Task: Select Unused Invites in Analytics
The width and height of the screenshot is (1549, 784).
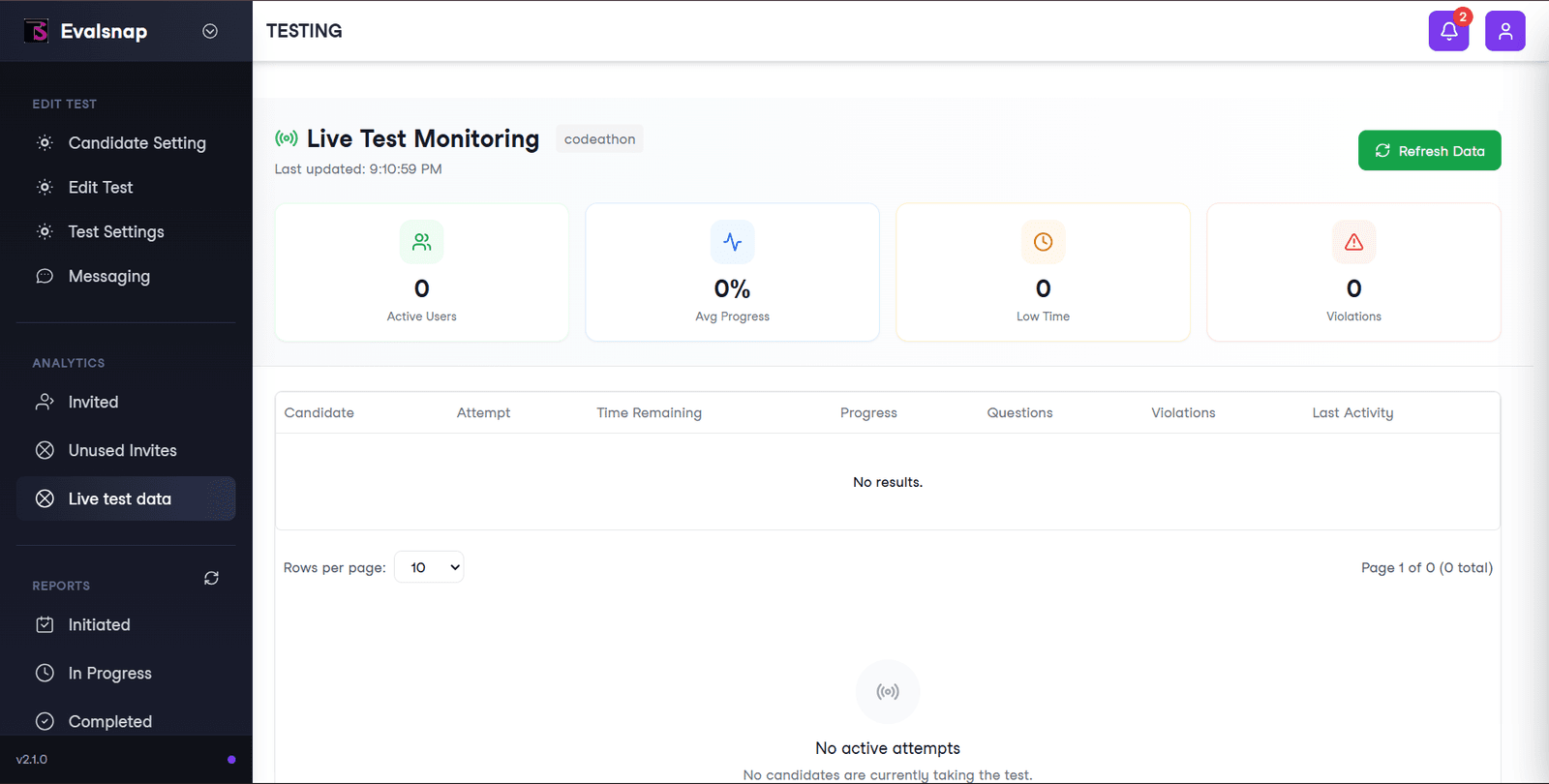Action: tap(122, 451)
